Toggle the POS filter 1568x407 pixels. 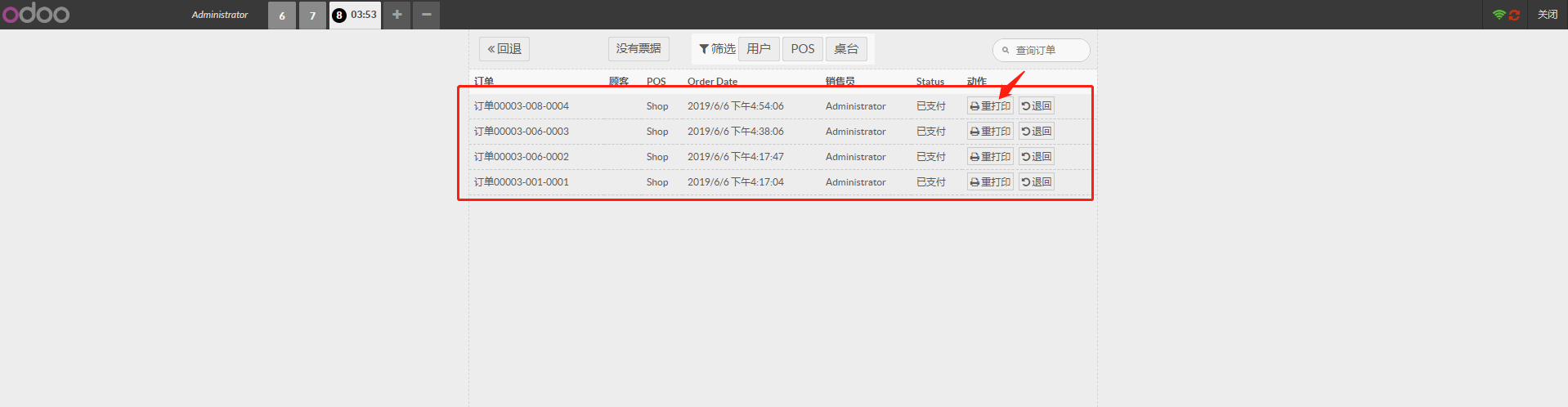(x=802, y=49)
